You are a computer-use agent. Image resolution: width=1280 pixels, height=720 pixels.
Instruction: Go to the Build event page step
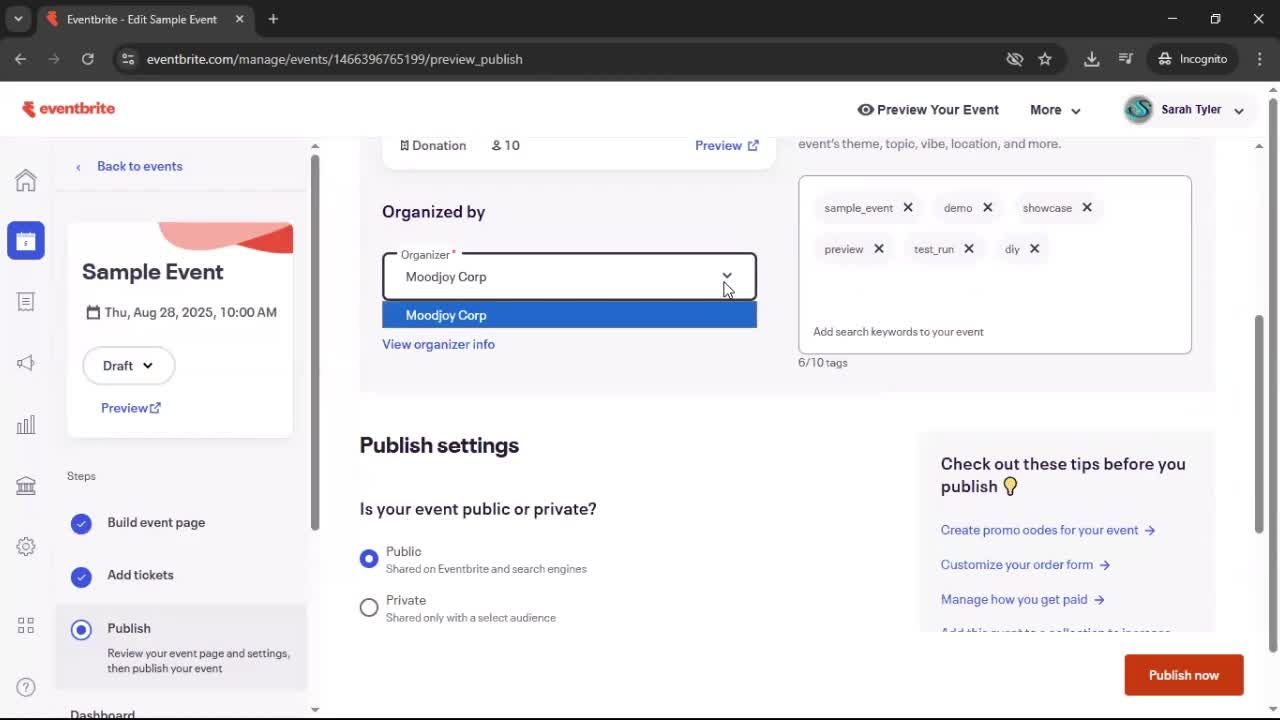(x=156, y=522)
